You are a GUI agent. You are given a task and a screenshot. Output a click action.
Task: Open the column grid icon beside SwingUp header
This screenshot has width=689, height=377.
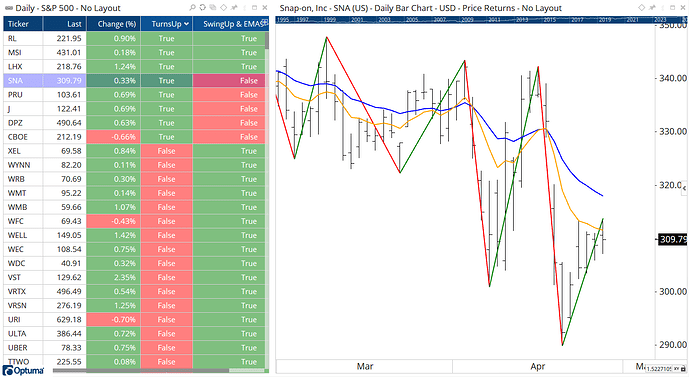pos(265,22)
